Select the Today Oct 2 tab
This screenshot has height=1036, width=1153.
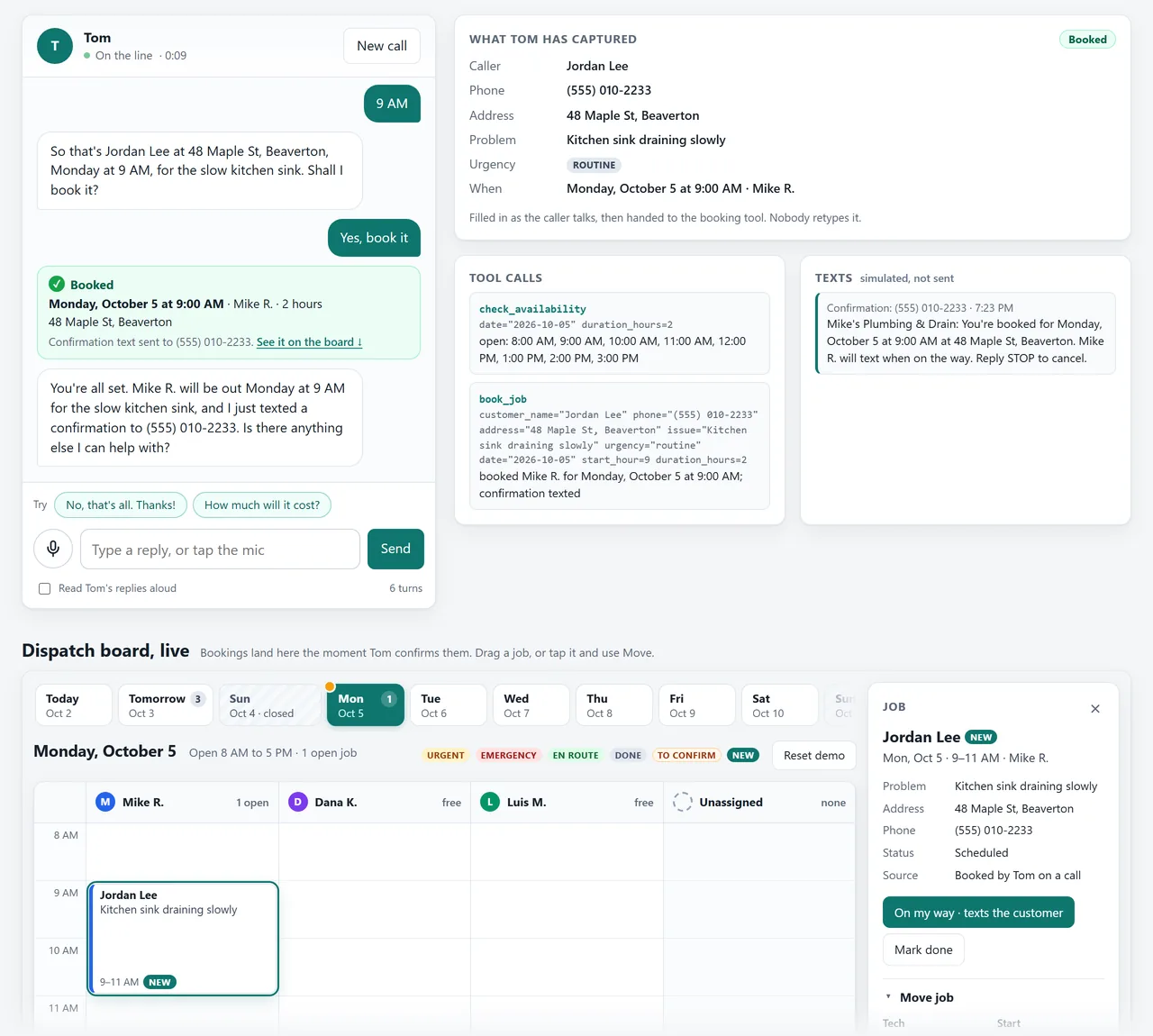(x=74, y=705)
